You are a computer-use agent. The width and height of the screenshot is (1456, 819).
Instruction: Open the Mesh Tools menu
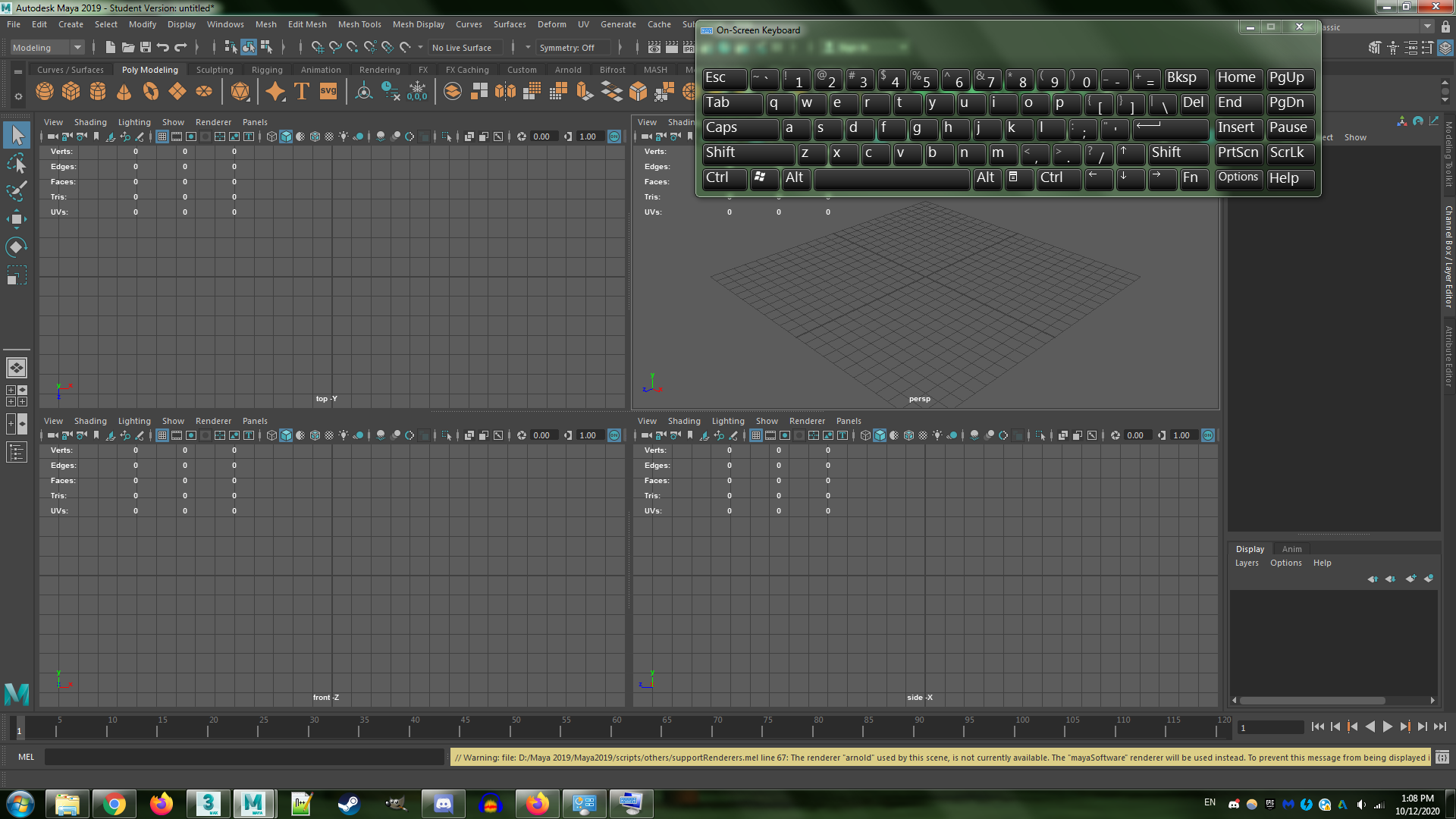359,24
